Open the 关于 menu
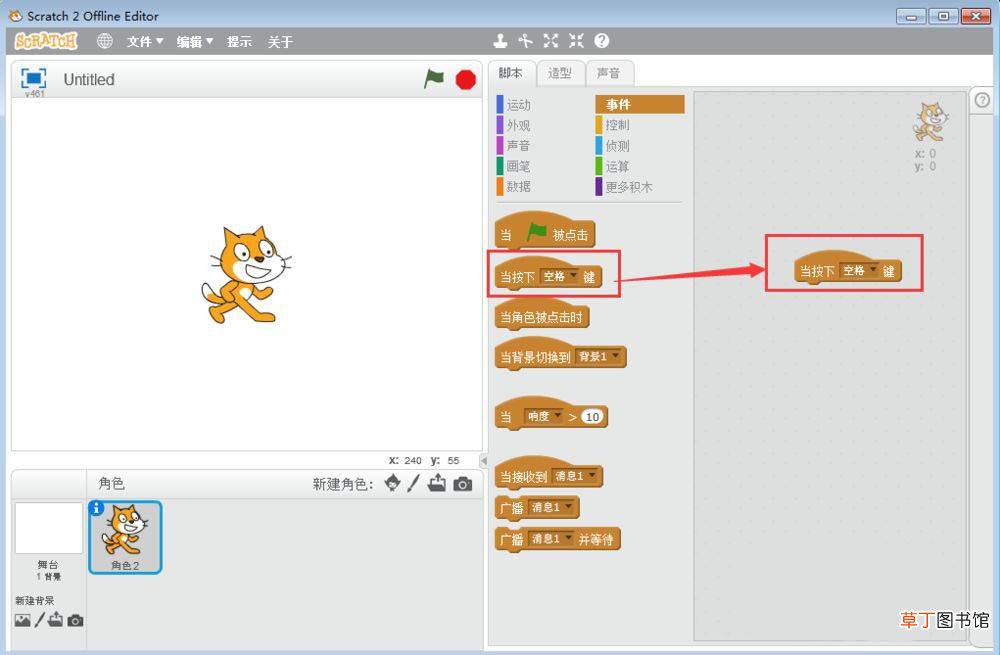Viewport: 1000px width, 655px height. click(x=280, y=41)
